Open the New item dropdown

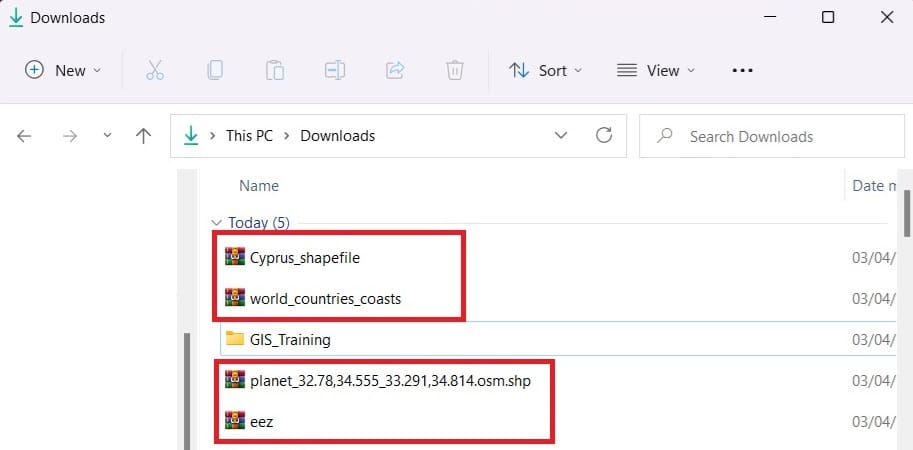63,70
